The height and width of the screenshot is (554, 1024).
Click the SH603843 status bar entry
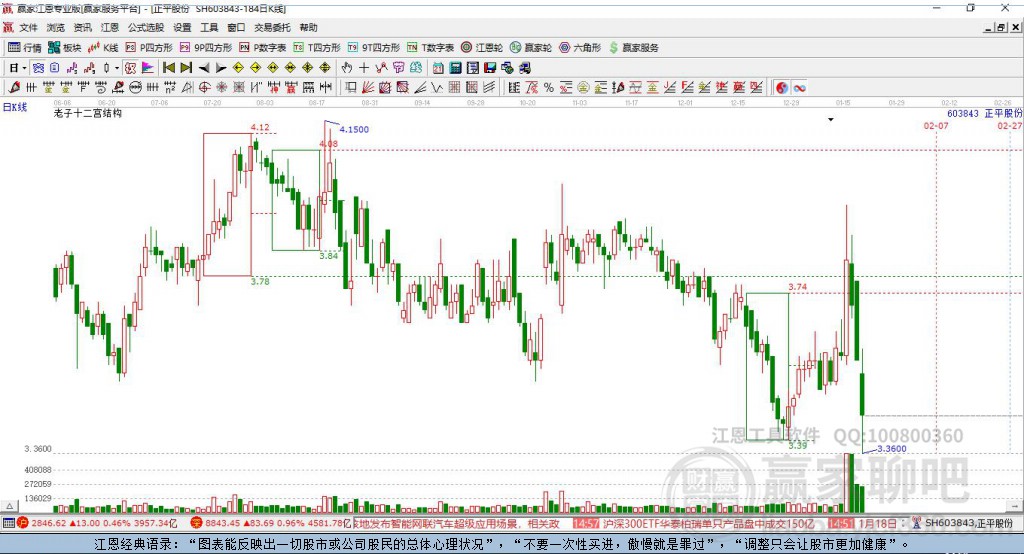click(969, 523)
